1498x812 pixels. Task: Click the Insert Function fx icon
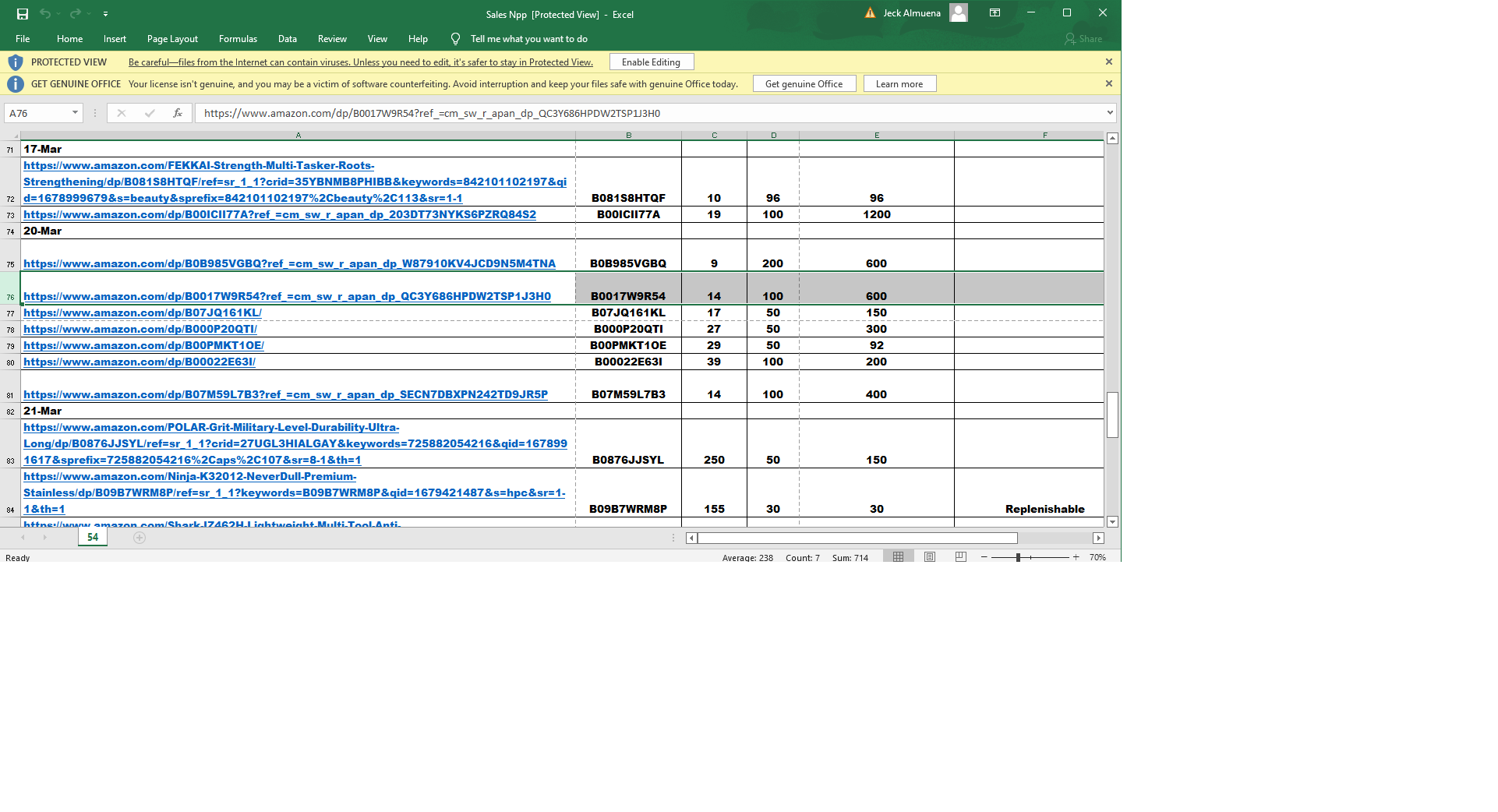coord(178,113)
